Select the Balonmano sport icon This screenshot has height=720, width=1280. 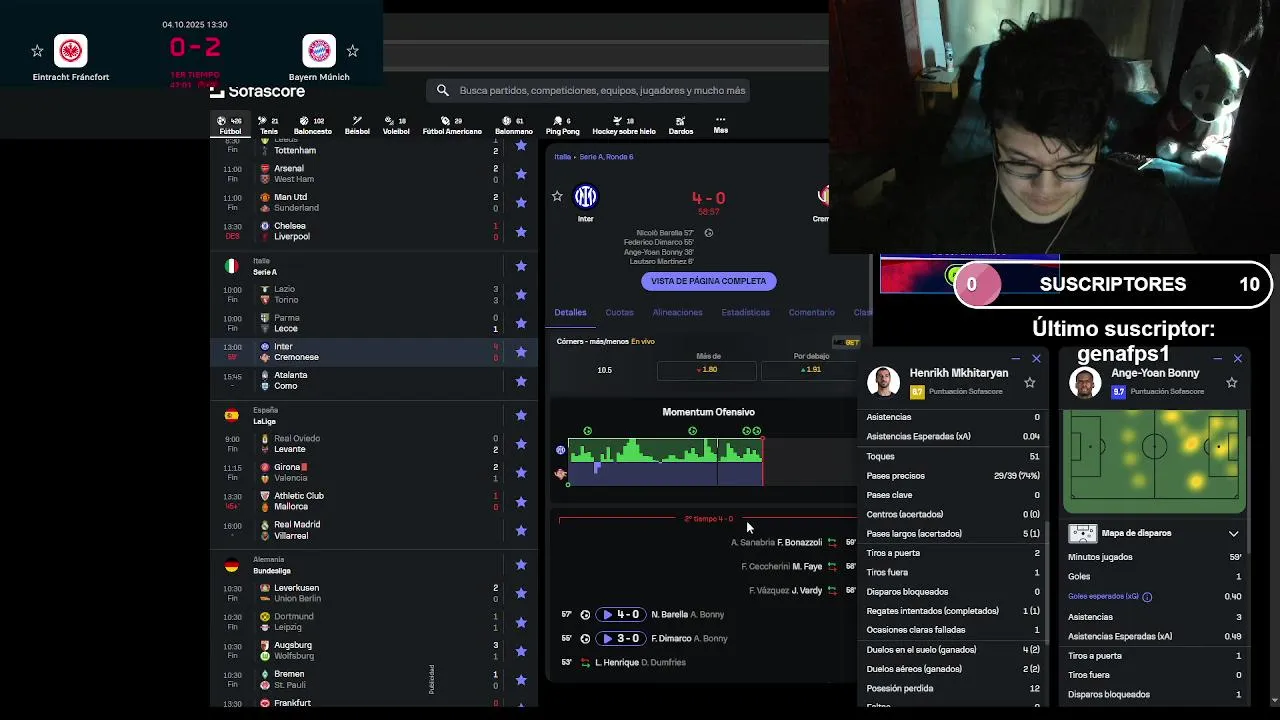coord(514,126)
